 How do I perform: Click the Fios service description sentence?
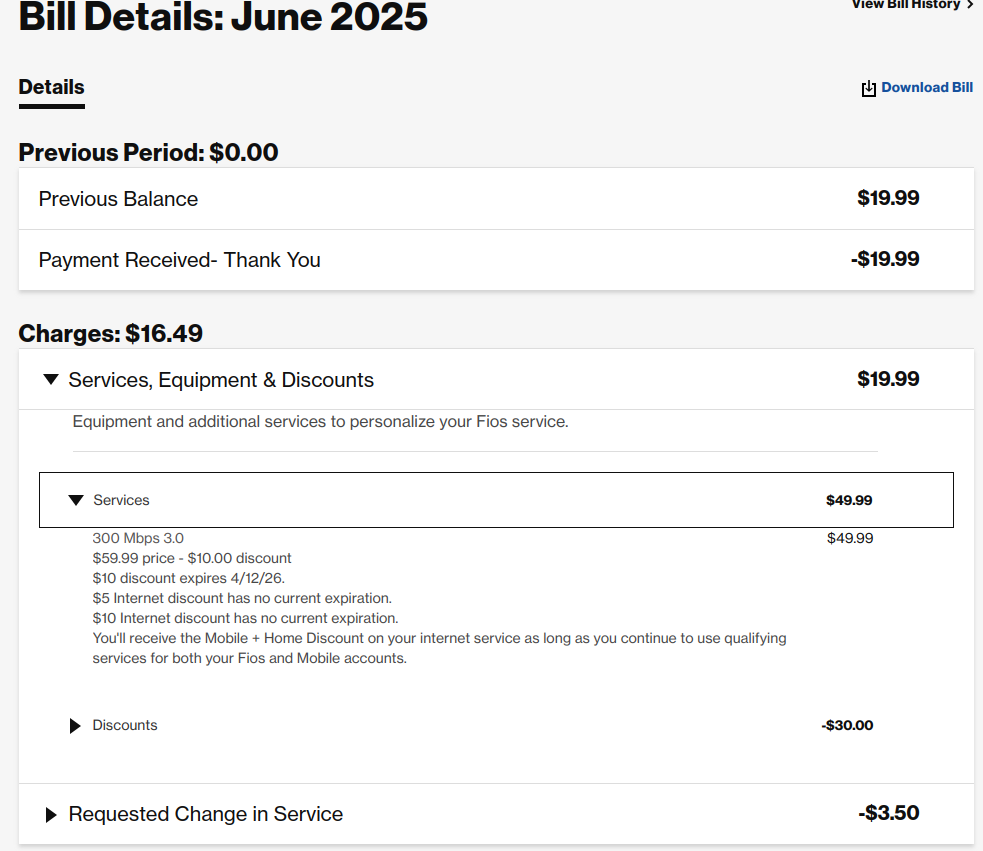click(x=320, y=421)
